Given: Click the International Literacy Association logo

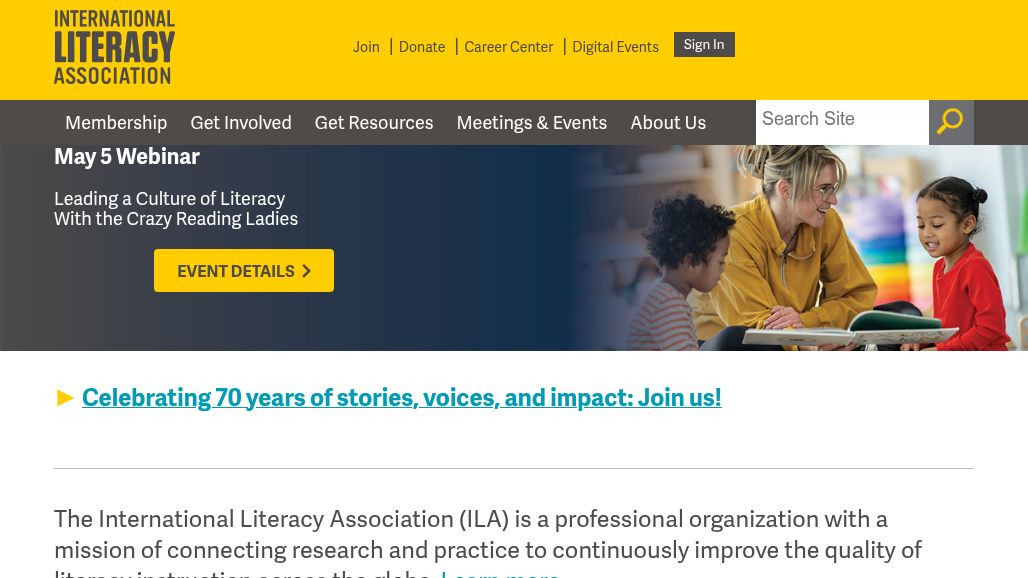Looking at the screenshot, I should [x=114, y=47].
